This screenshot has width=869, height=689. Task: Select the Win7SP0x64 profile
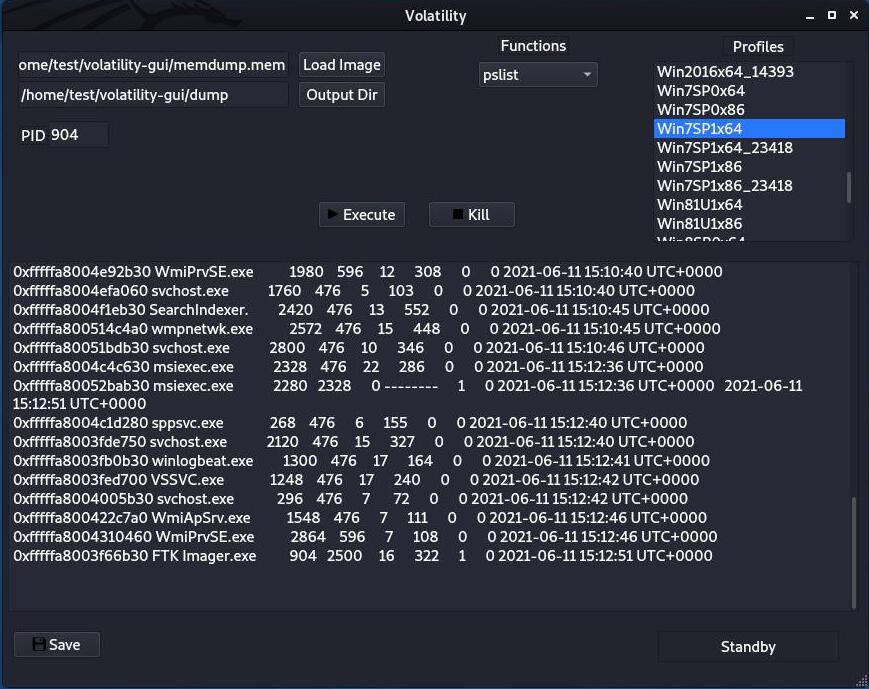(x=749, y=90)
